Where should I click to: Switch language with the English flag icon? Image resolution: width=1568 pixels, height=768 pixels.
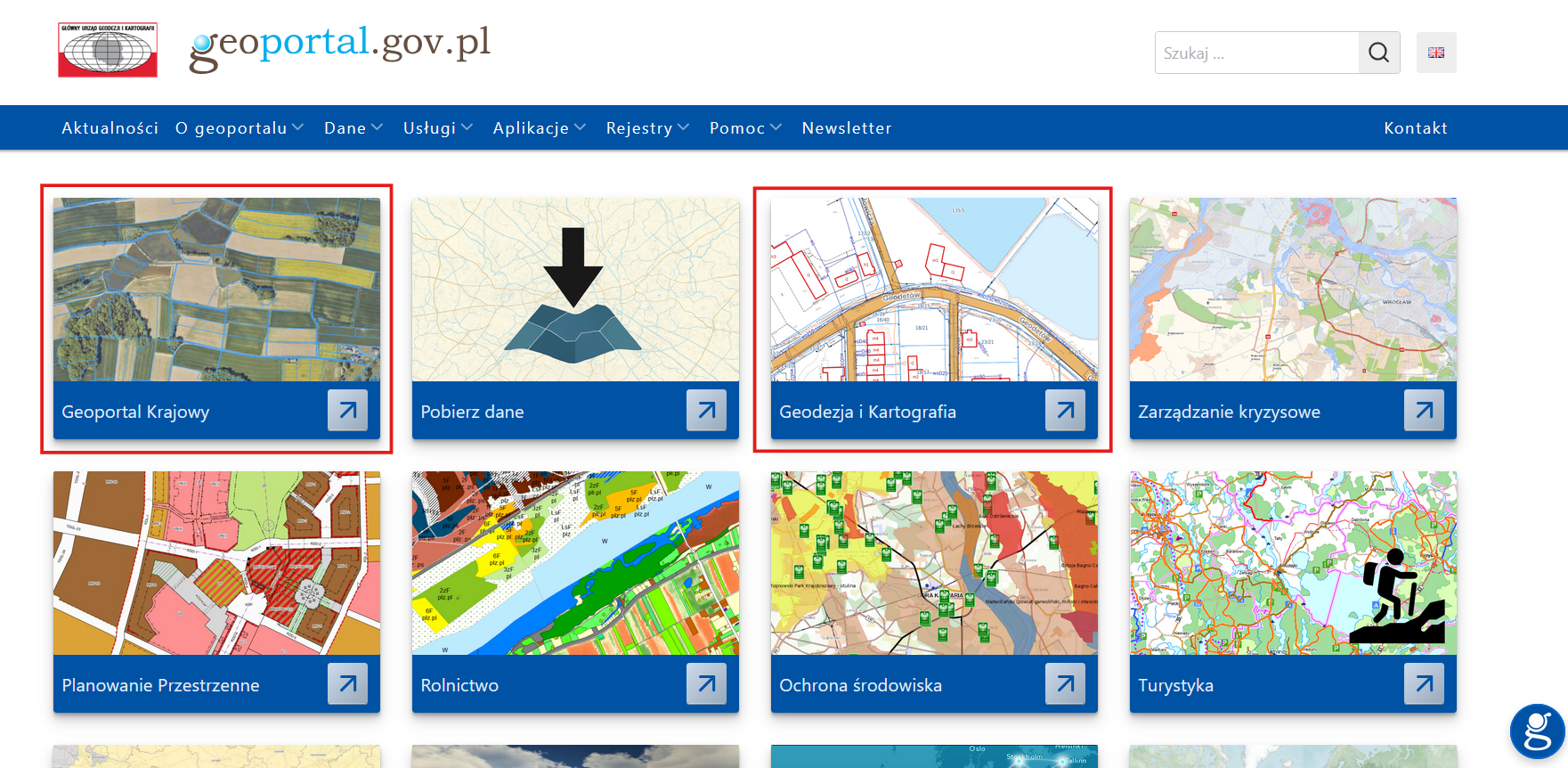[1435, 53]
